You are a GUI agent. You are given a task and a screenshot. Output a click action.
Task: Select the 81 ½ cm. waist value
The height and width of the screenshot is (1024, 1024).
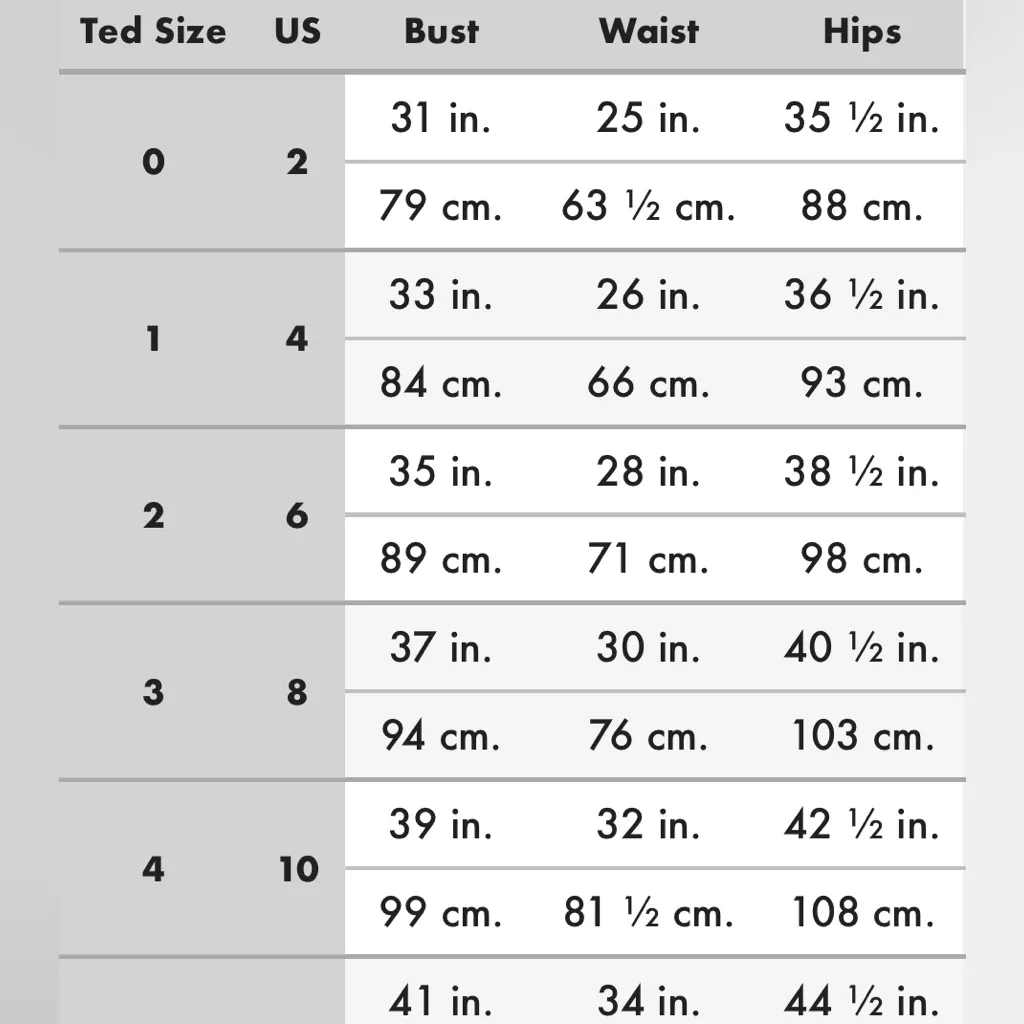pos(648,913)
